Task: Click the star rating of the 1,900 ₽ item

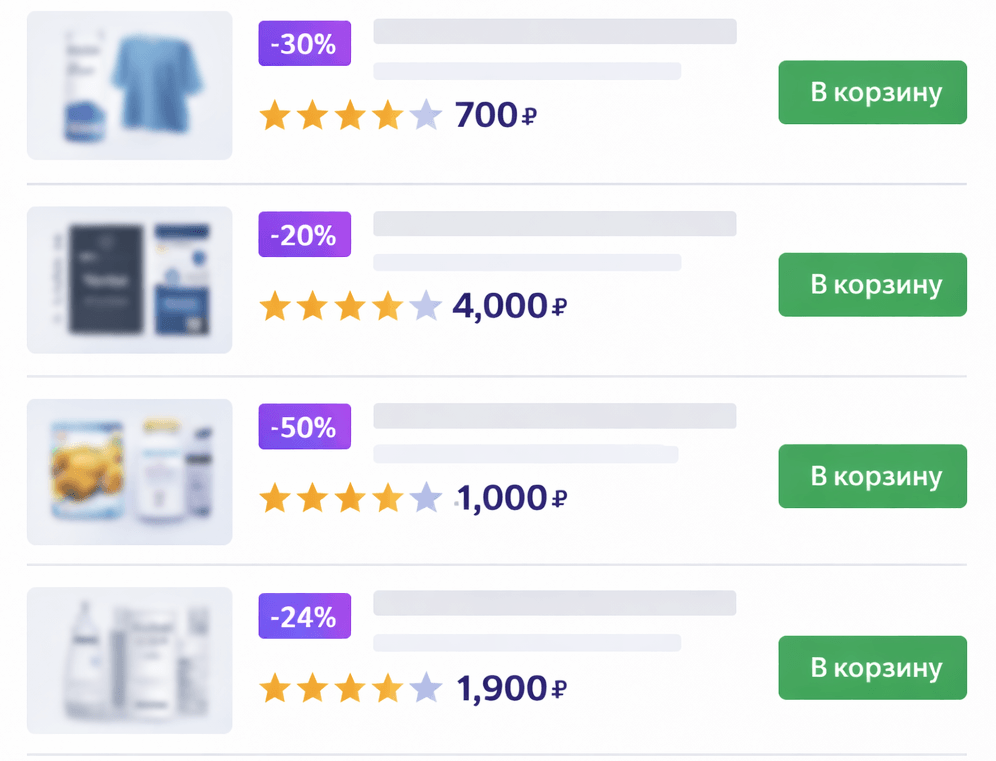Action: point(349,688)
